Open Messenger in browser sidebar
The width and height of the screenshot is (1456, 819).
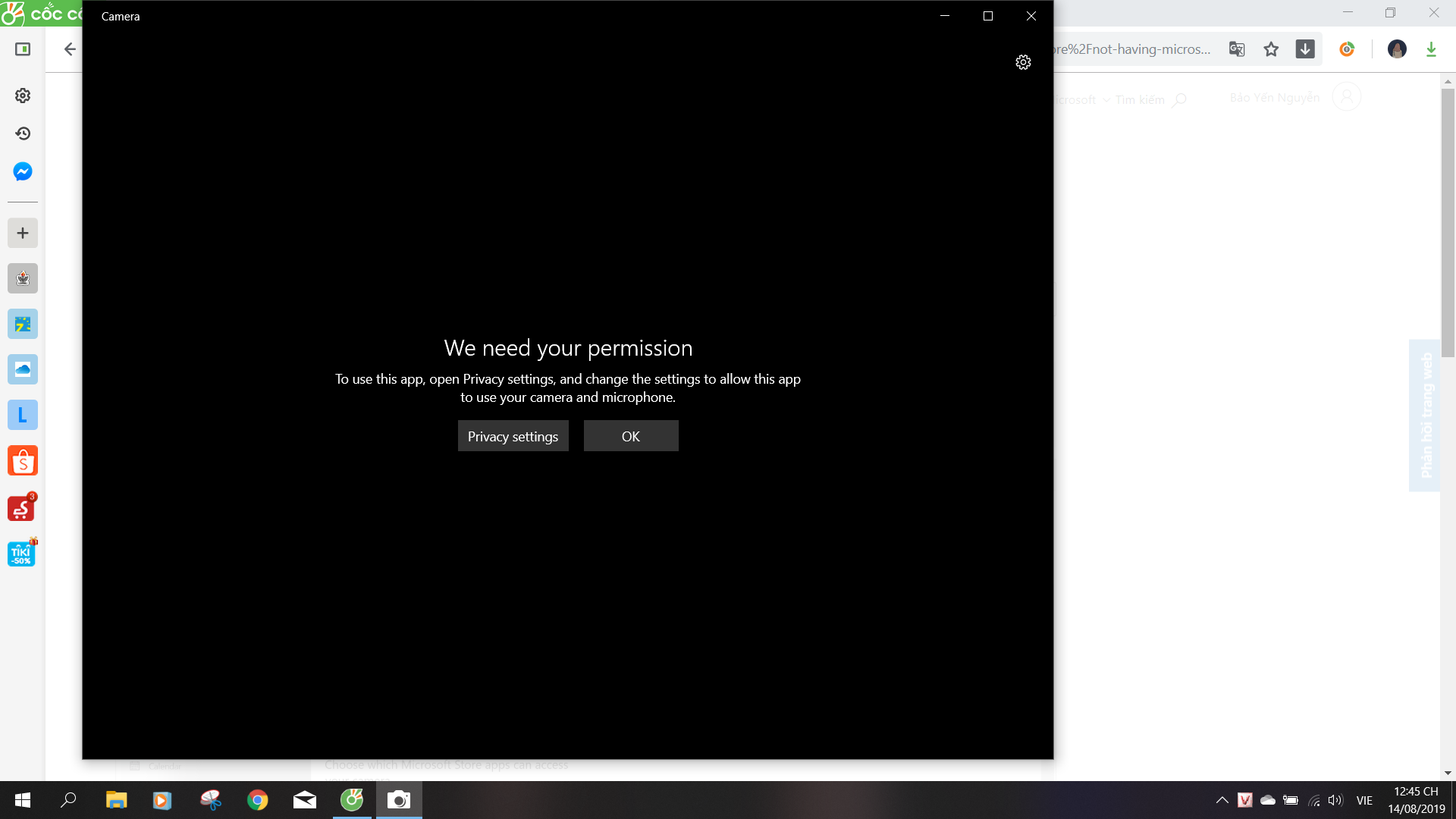[23, 171]
